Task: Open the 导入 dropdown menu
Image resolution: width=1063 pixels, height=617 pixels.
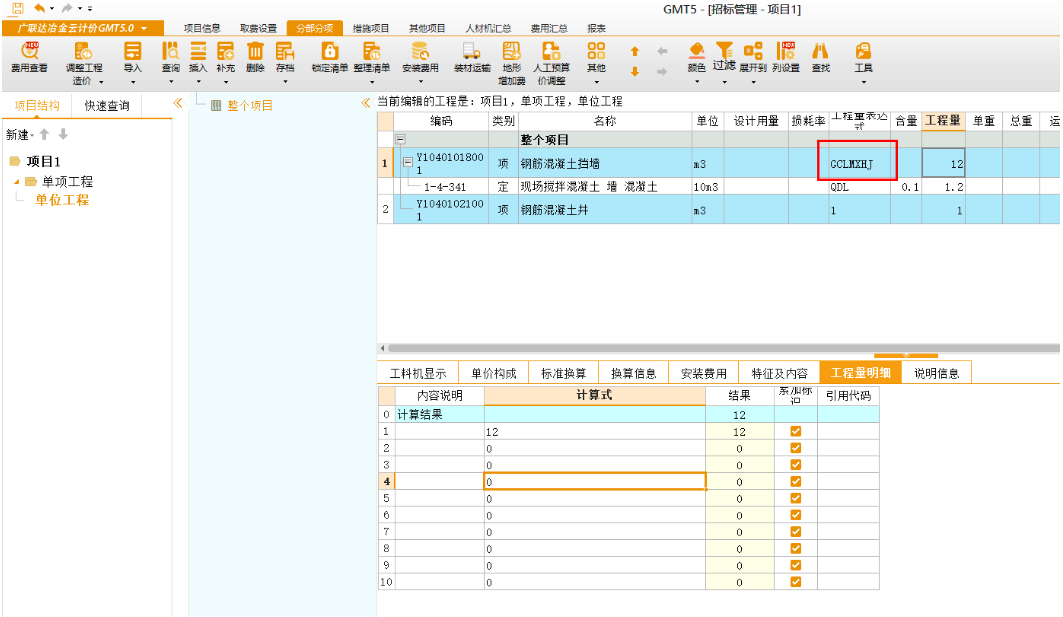Action: pos(132,58)
